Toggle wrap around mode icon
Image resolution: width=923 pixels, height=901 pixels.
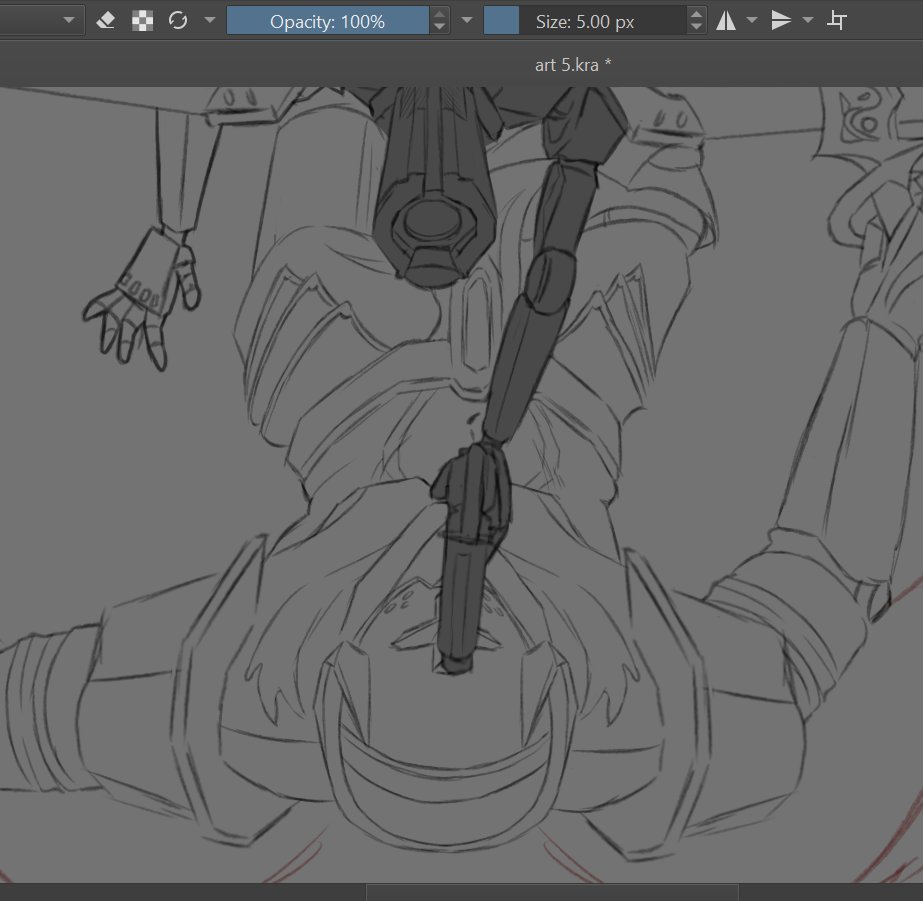(836, 21)
